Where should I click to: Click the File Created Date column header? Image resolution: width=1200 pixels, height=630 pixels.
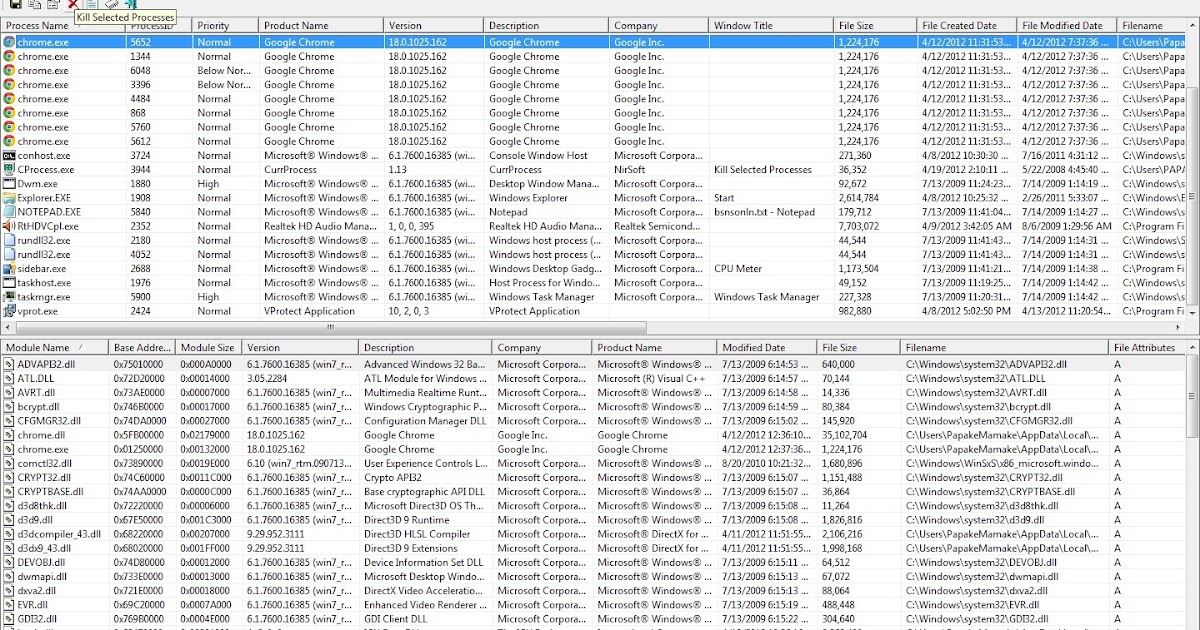(967, 25)
